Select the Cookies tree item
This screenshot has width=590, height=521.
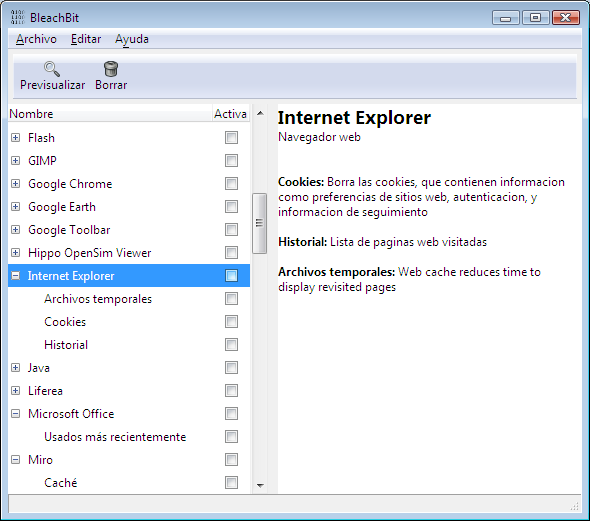pos(65,322)
